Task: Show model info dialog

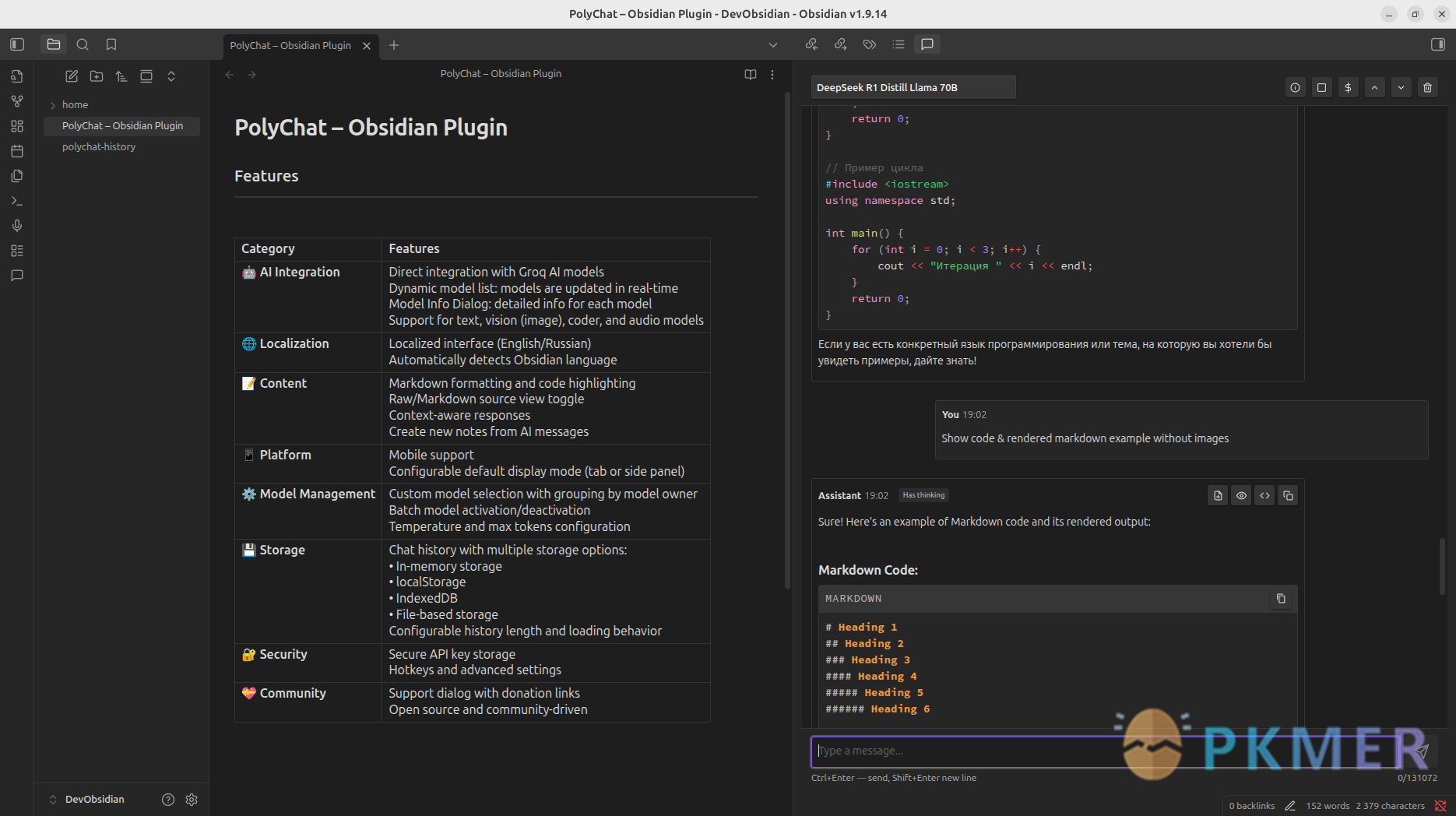Action: [1296, 88]
